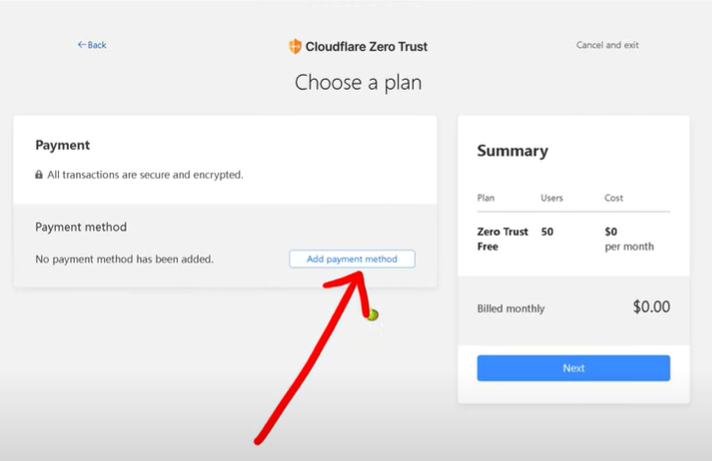
Task: Click the Summary panel heading
Action: [513, 151]
